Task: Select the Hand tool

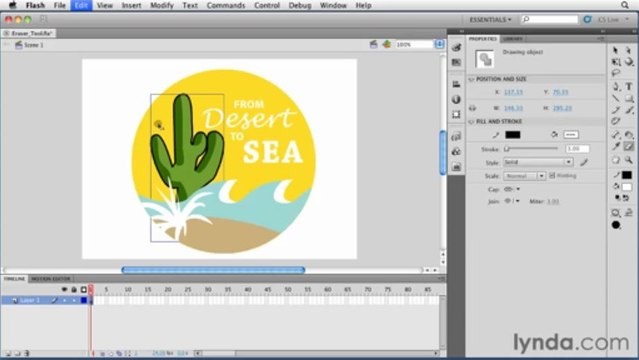Action: [x=616, y=160]
